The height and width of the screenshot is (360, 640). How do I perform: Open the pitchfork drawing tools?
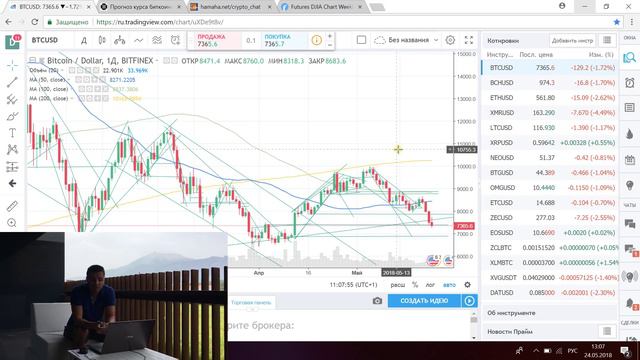point(12,99)
